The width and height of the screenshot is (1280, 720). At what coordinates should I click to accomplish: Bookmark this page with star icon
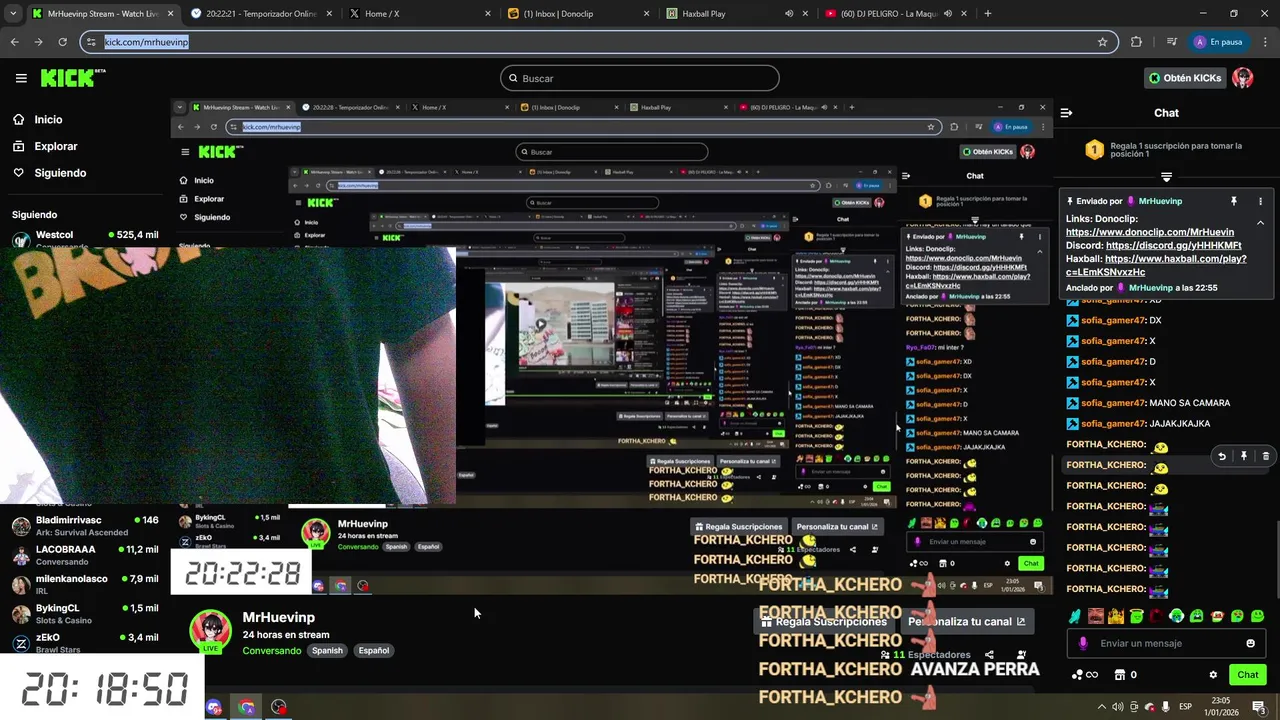pos(1103,42)
